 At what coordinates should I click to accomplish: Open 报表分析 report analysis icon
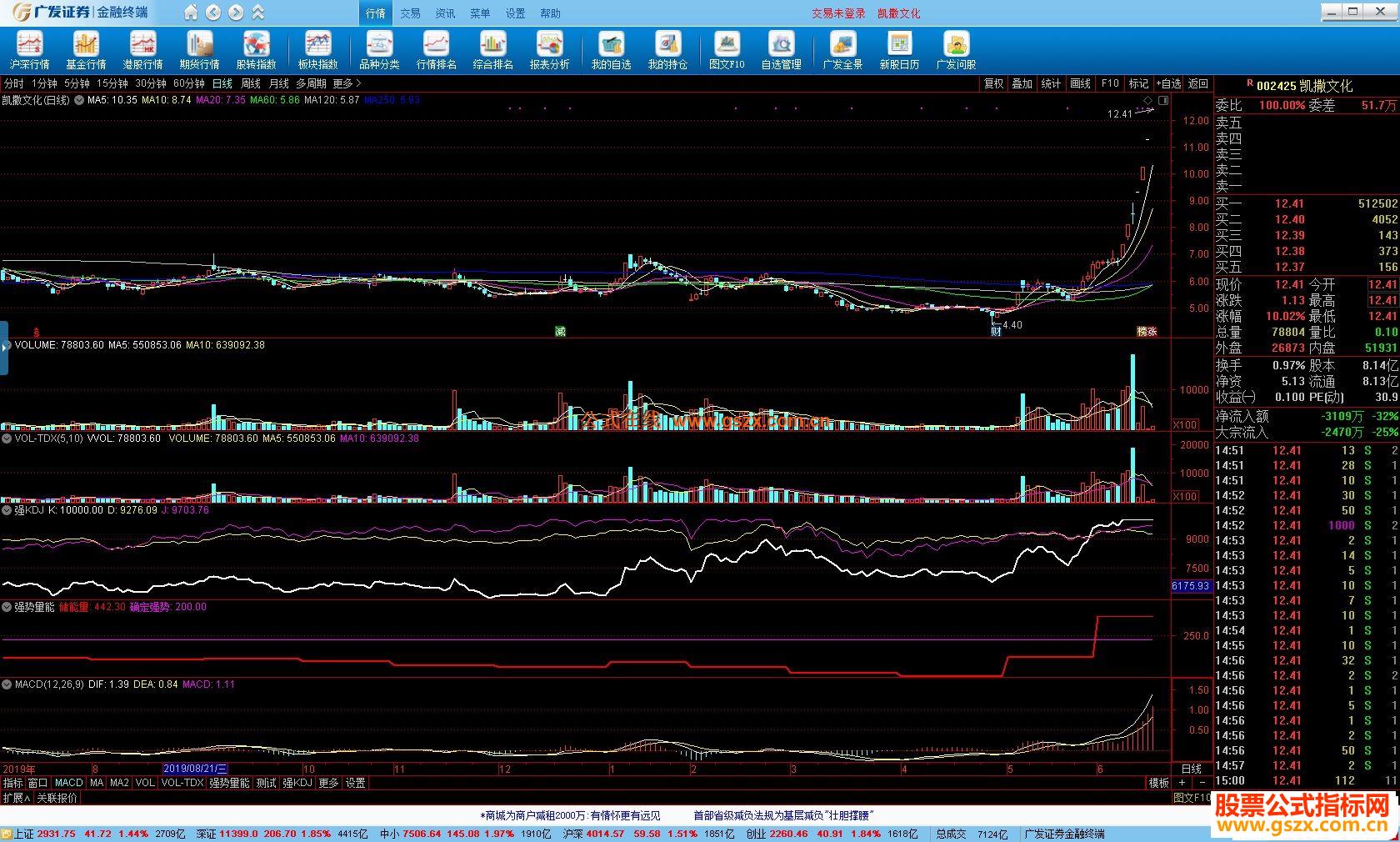pyautogui.click(x=549, y=50)
